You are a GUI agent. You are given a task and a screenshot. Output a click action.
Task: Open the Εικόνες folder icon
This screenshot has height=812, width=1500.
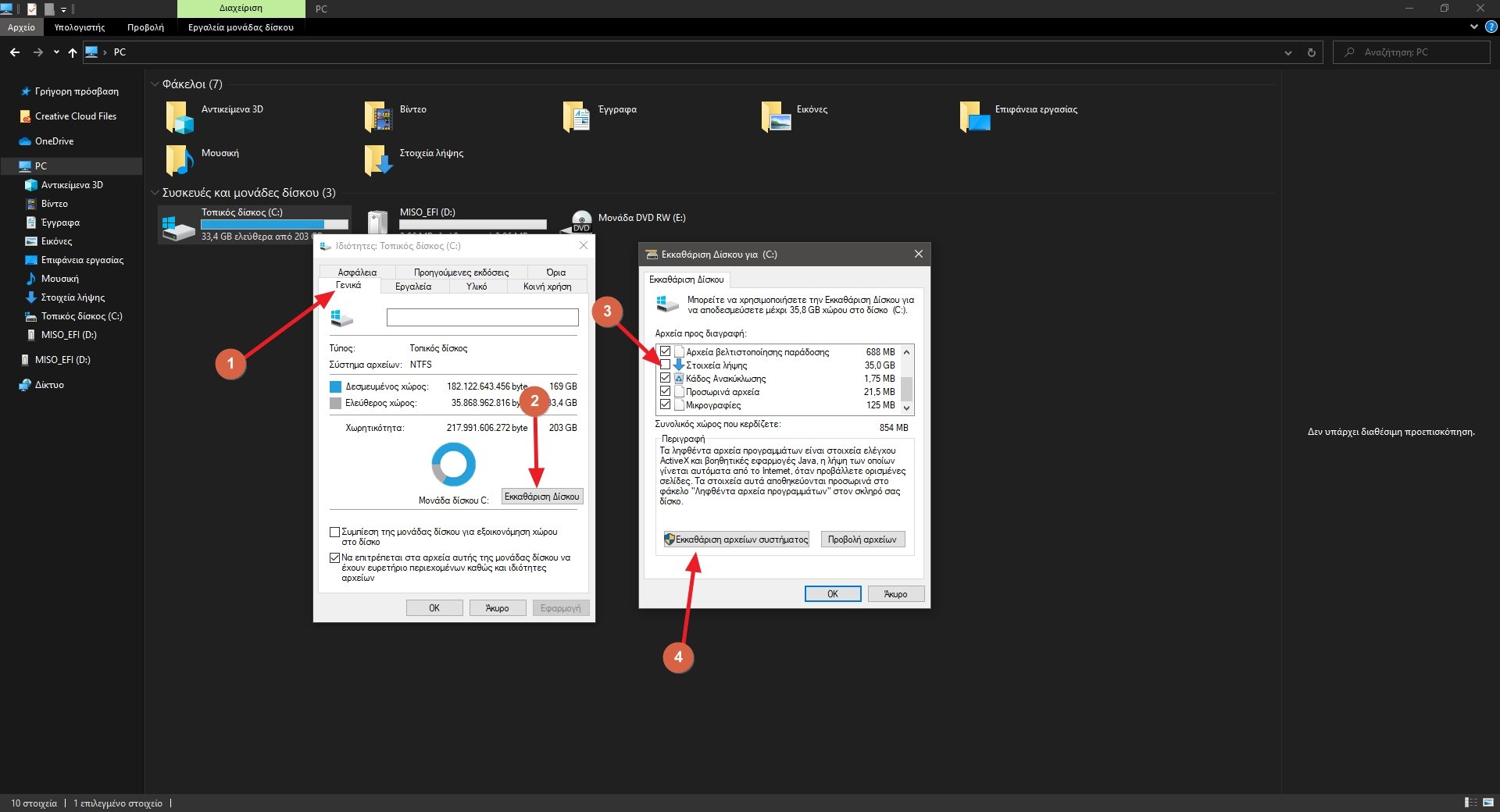click(775, 117)
